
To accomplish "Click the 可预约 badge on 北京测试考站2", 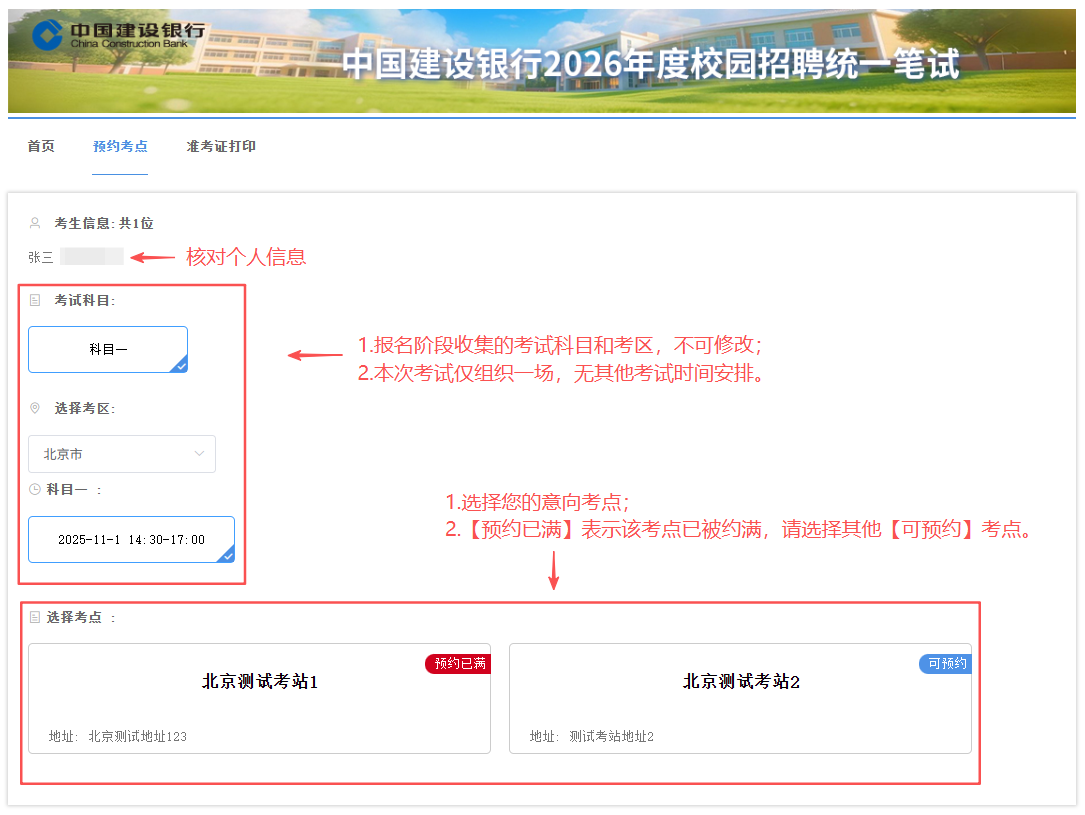I will 944,663.
